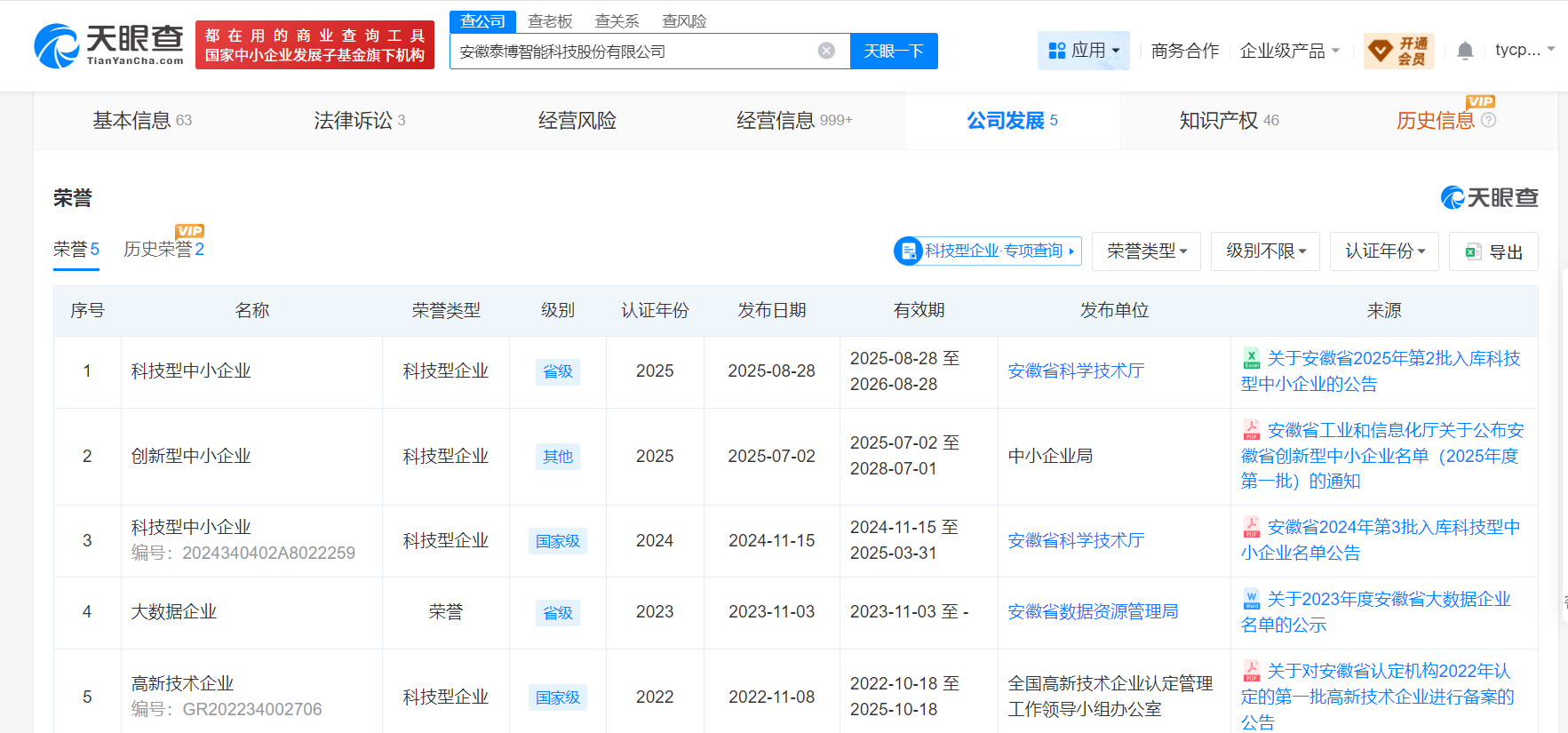Expand the 企业级产品 dropdown
The width and height of the screenshot is (1568, 733).
point(1290,51)
